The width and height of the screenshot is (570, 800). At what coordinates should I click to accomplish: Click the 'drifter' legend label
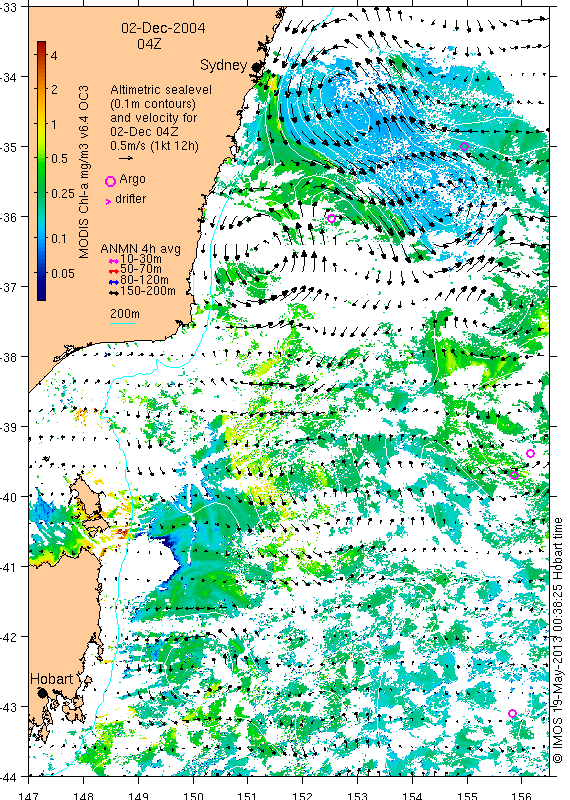tap(131, 198)
